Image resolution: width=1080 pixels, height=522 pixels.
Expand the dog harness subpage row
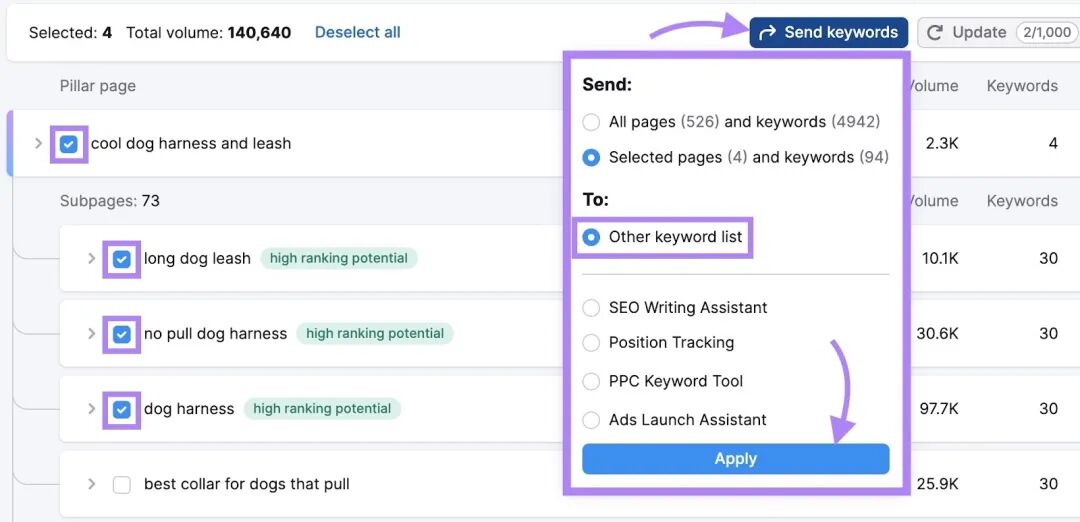(92, 409)
